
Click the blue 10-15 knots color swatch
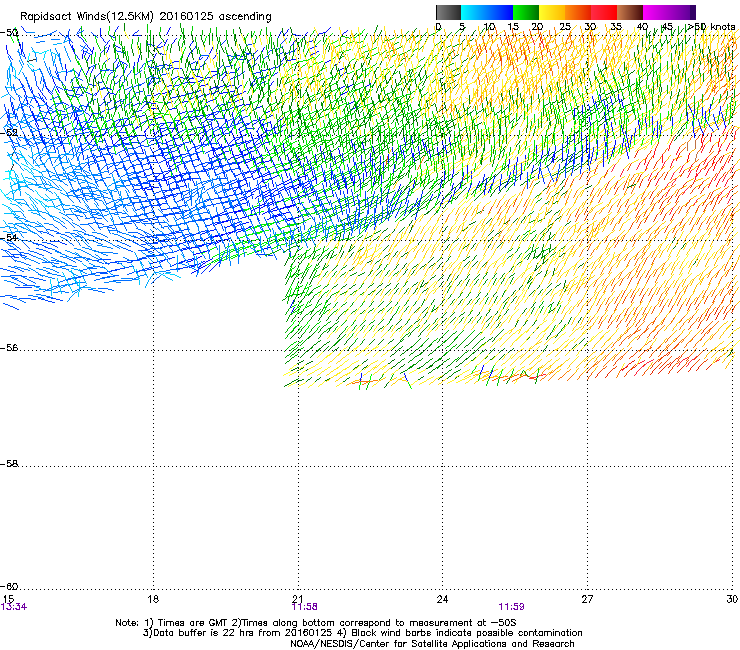pos(500,12)
